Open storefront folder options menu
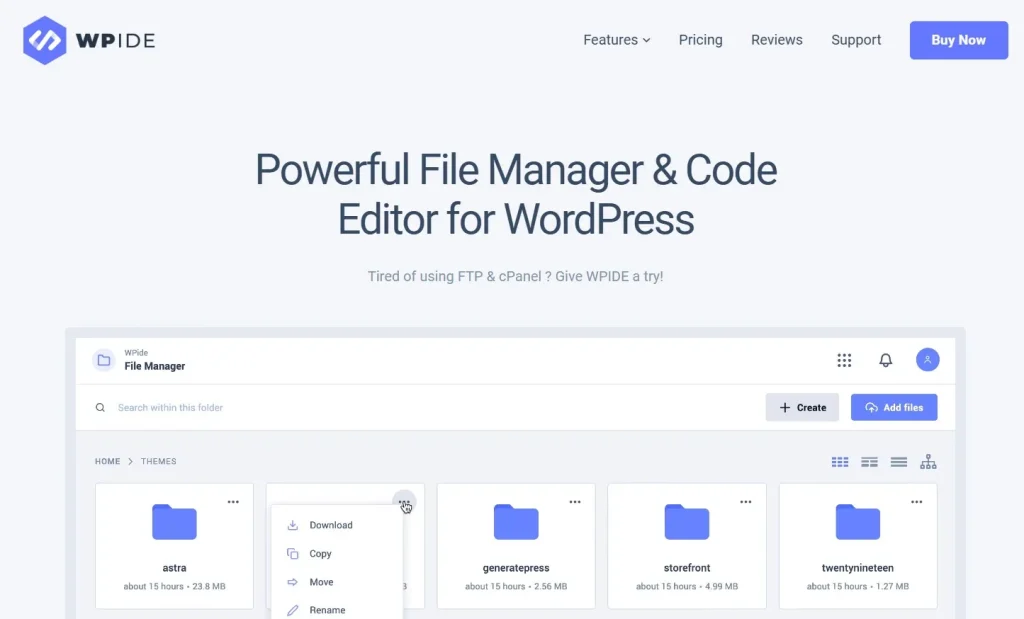Image resolution: width=1024 pixels, height=619 pixels. [746, 502]
